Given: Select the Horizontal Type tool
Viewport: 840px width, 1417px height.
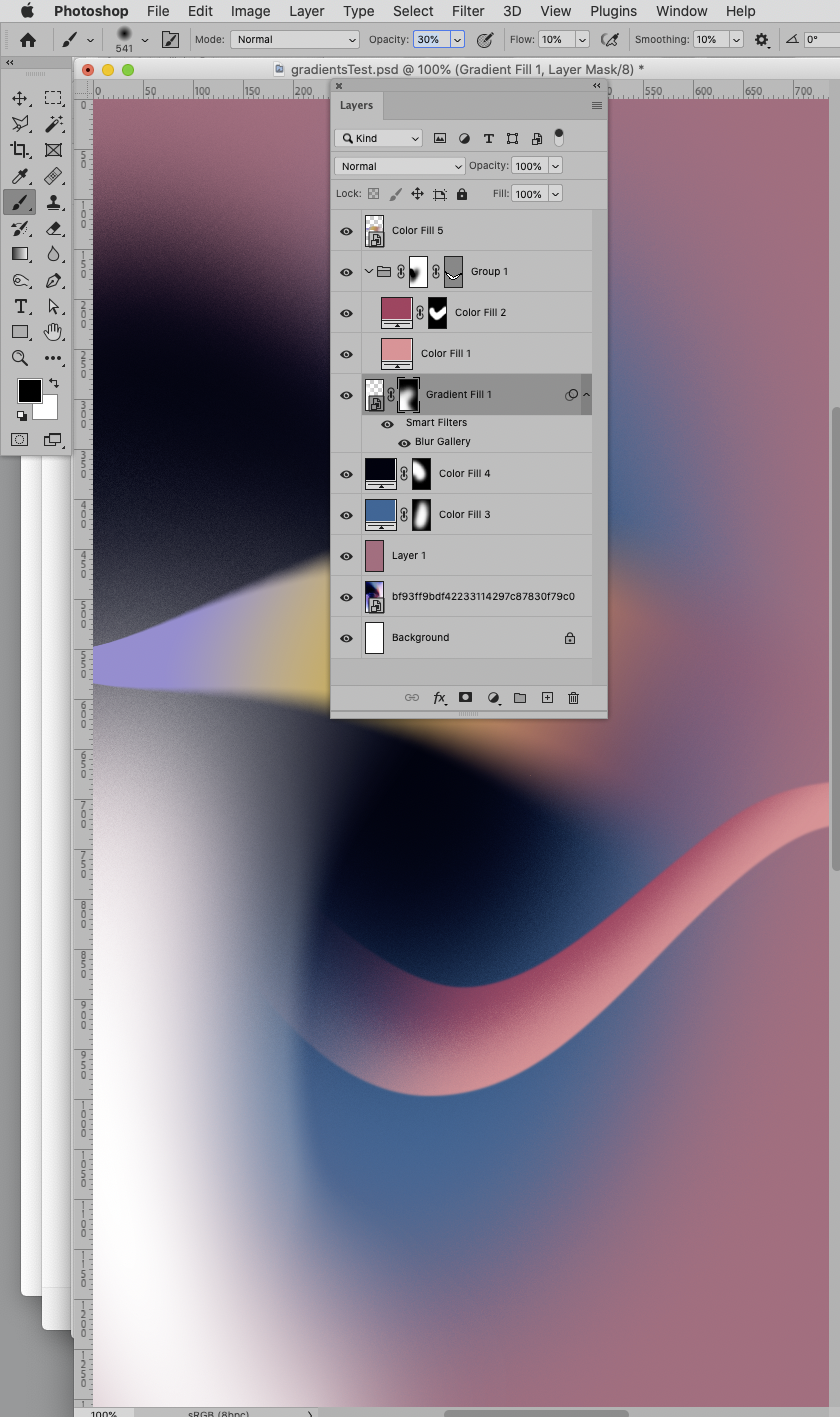Looking at the screenshot, I should tap(20, 307).
